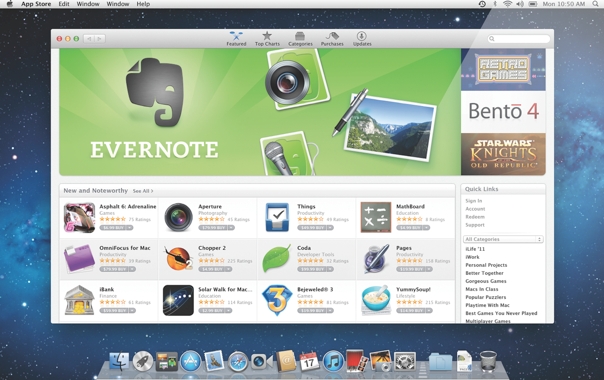Open the Help menu
Viewport: 604px width, 380px height.
tap(143, 4)
